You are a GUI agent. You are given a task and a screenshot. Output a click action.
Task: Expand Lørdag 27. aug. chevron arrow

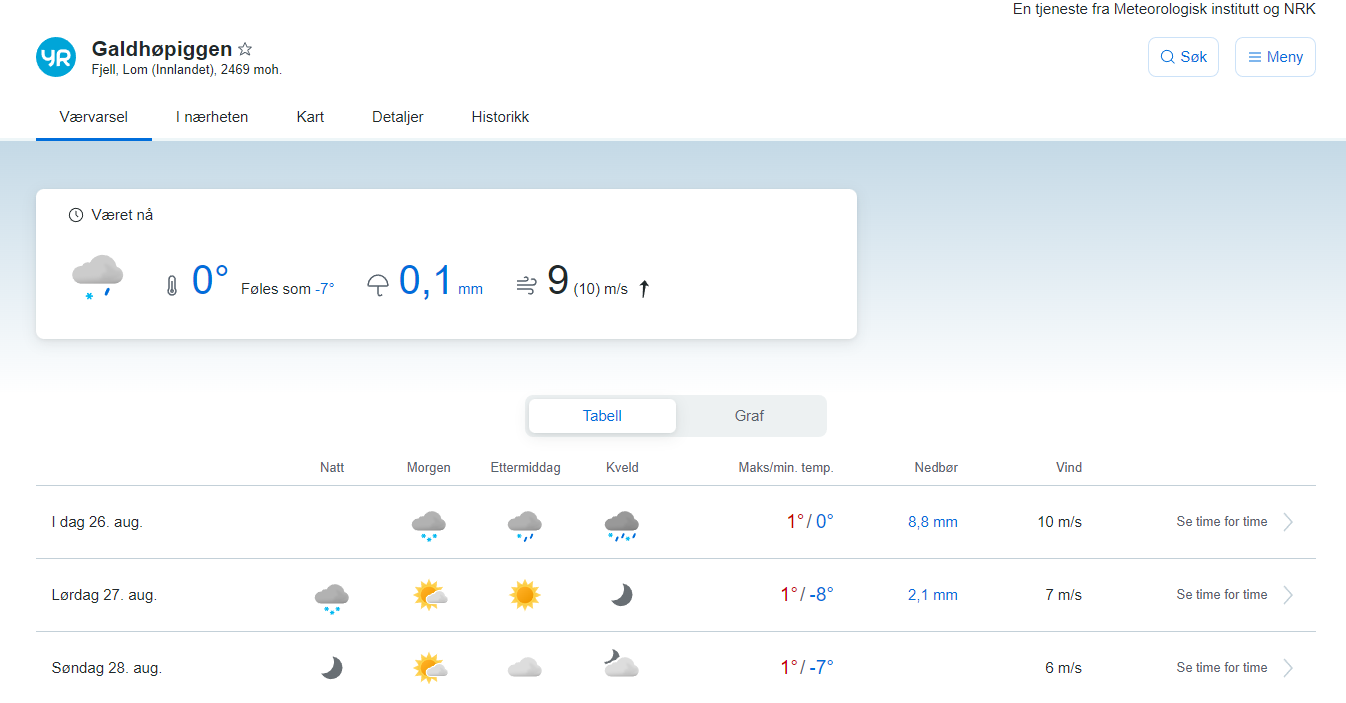(x=1288, y=595)
